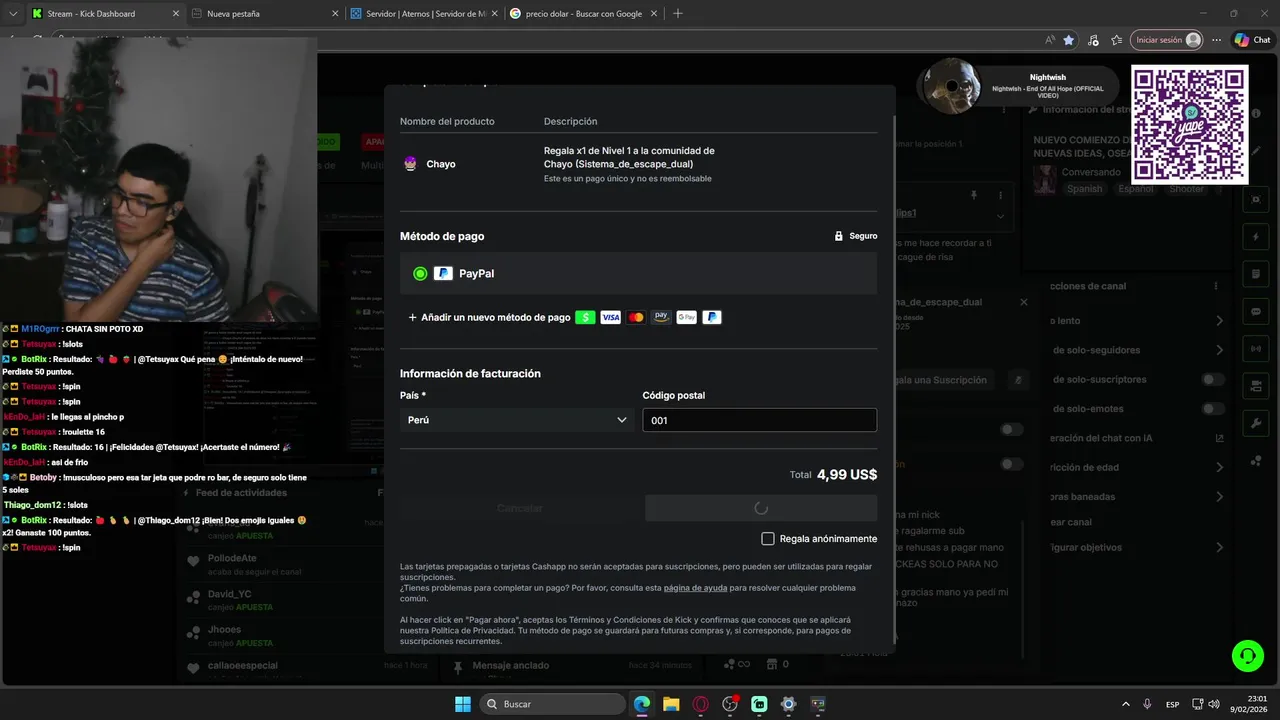Expand the modo lento setting chevron

(1219, 321)
